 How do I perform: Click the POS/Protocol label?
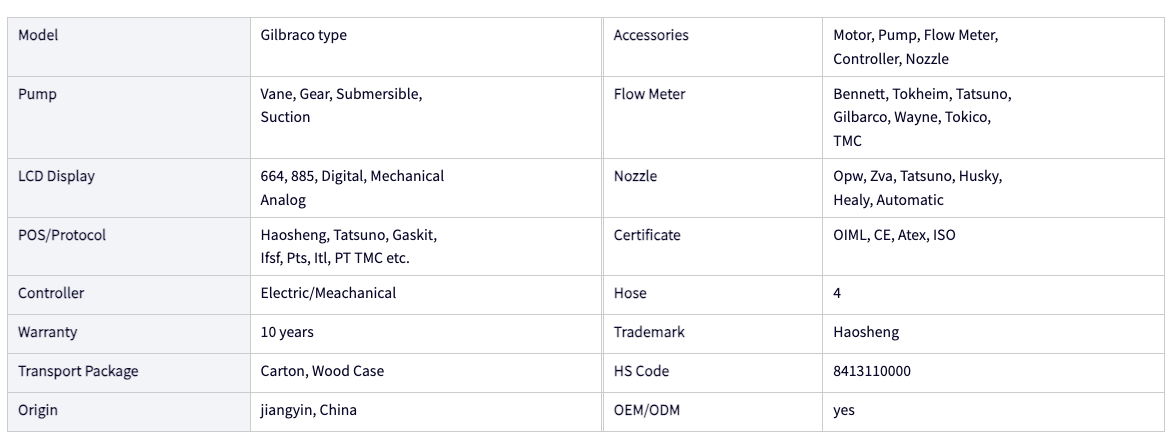(62, 235)
